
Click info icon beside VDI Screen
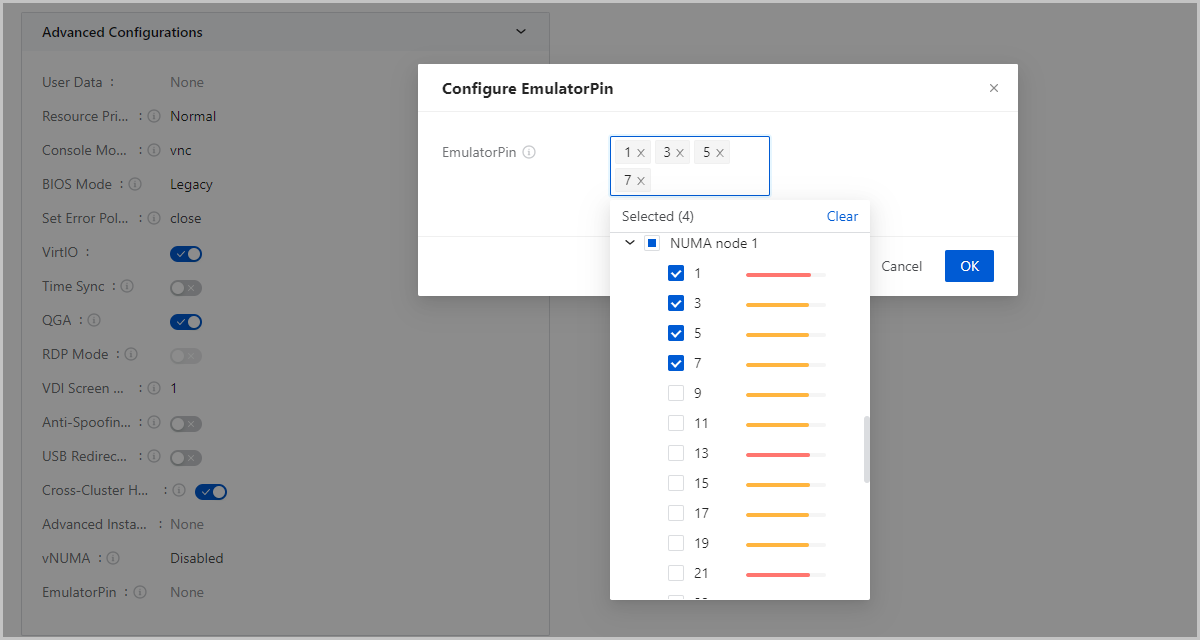click(154, 388)
